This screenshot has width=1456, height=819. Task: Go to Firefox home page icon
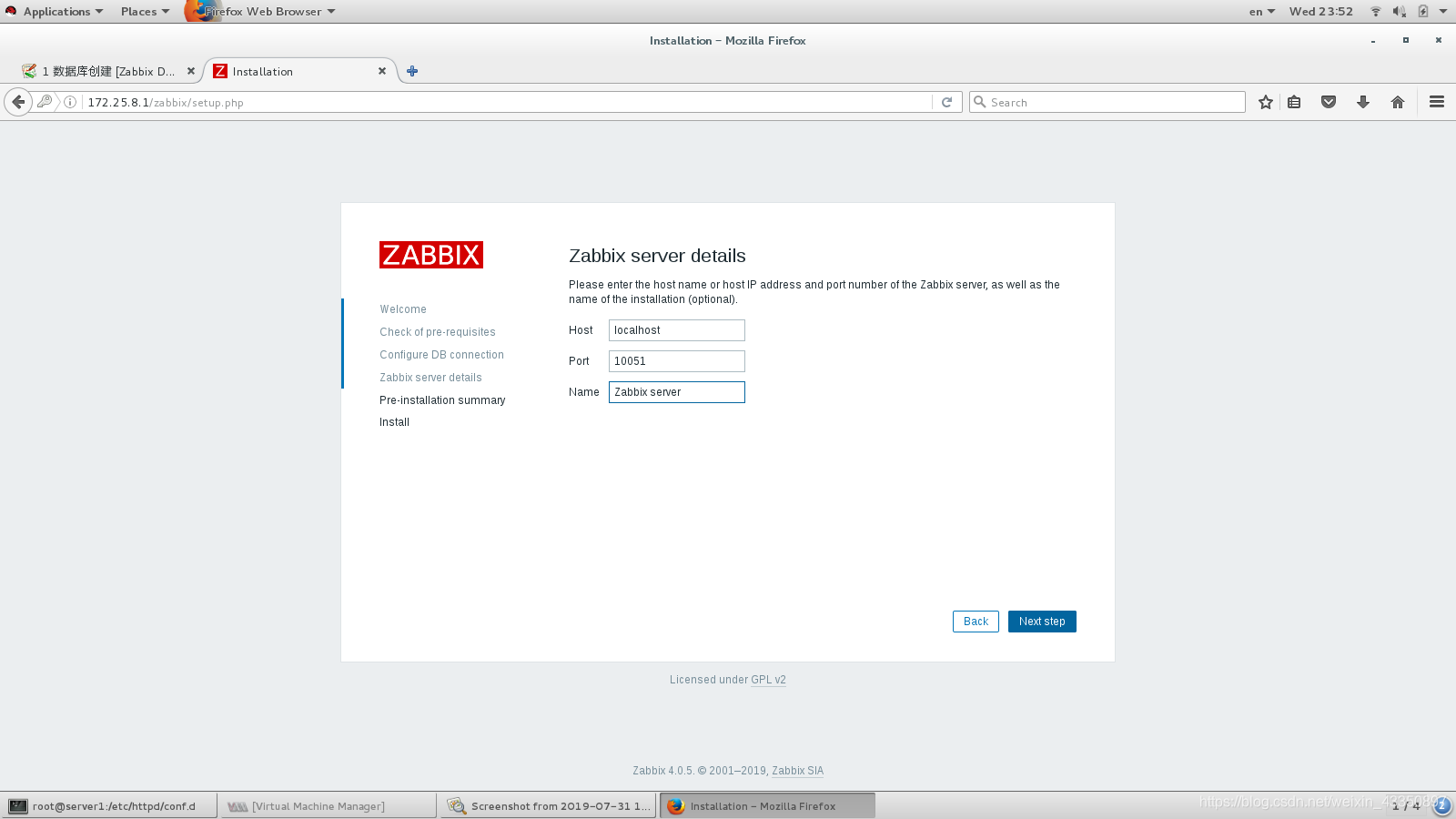(x=1398, y=102)
